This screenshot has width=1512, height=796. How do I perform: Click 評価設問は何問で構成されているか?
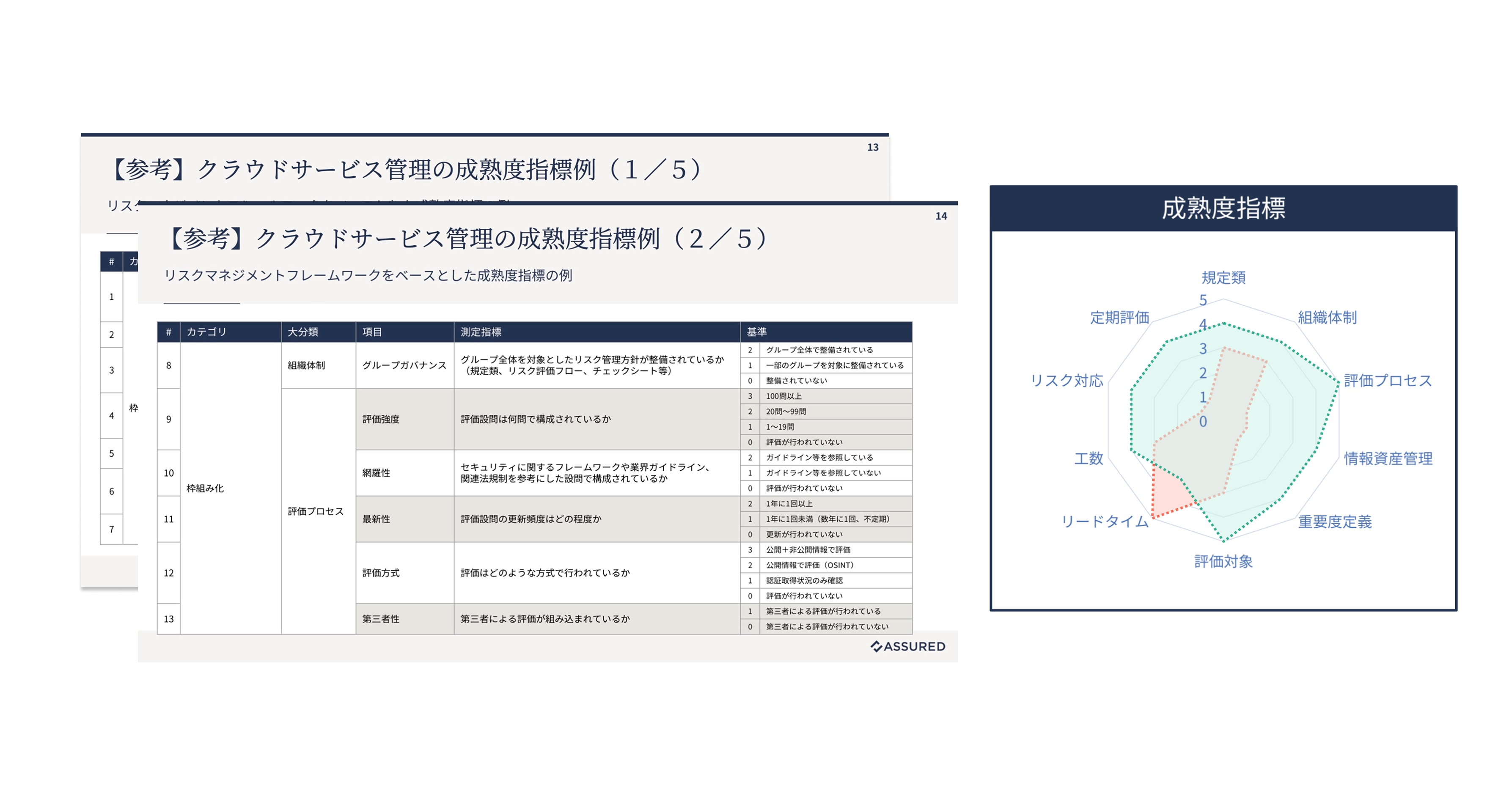point(535,419)
